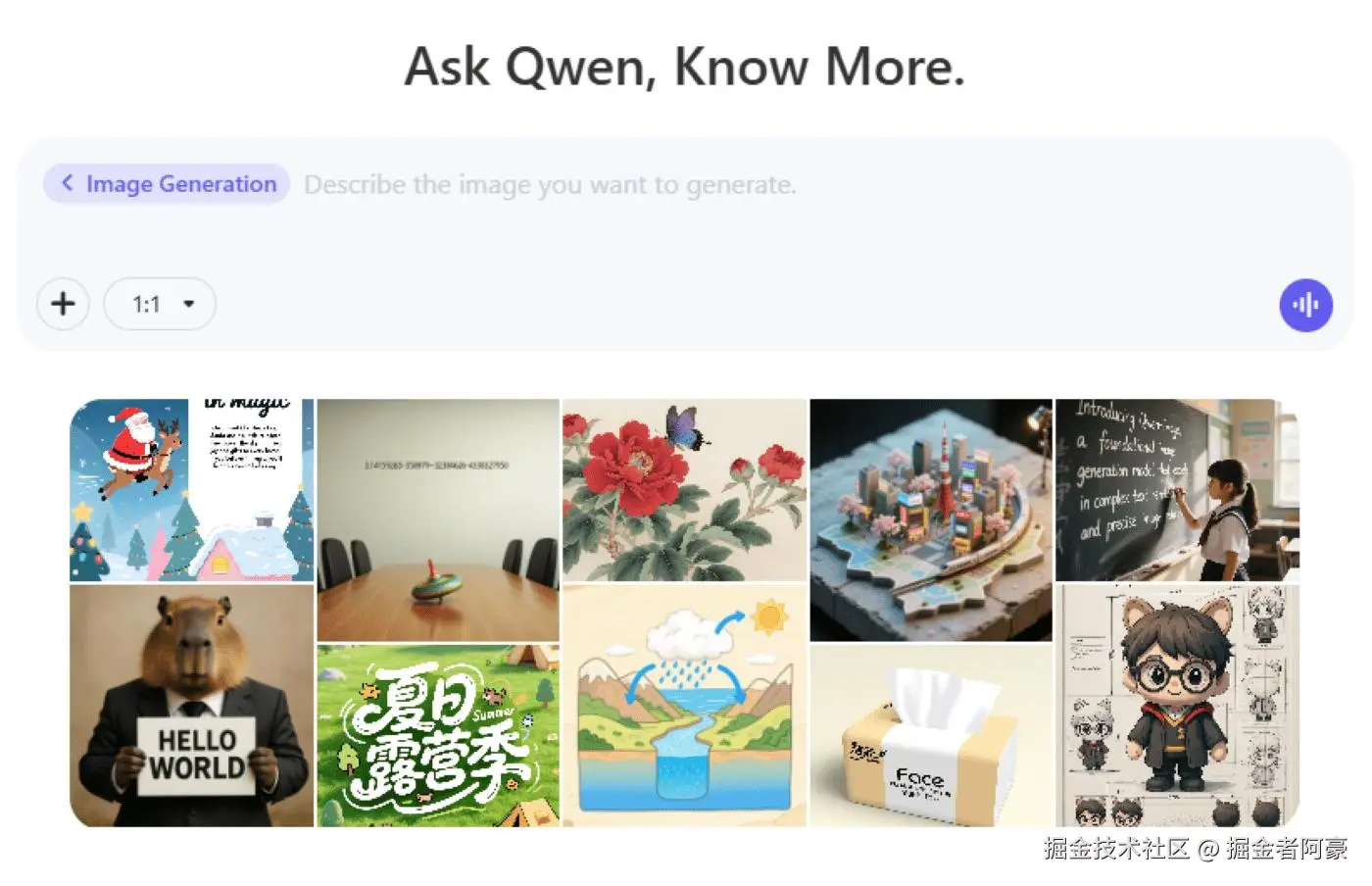Open the green summer camping poster thumbnail
This screenshot has width=1372, height=886.
click(x=438, y=735)
